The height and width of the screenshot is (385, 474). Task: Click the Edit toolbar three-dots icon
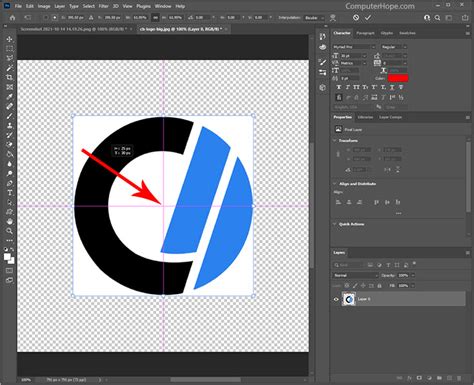pyautogui.click(x=9, y=240)
